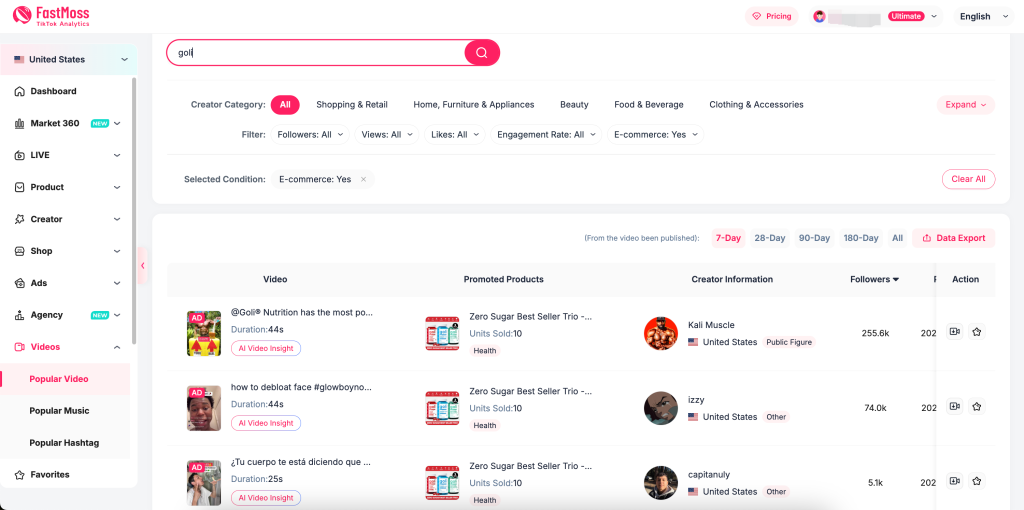
Task: Favorite the Kali Muscle video with star icon
Action: pyautogui.click(x=976, y=332)
